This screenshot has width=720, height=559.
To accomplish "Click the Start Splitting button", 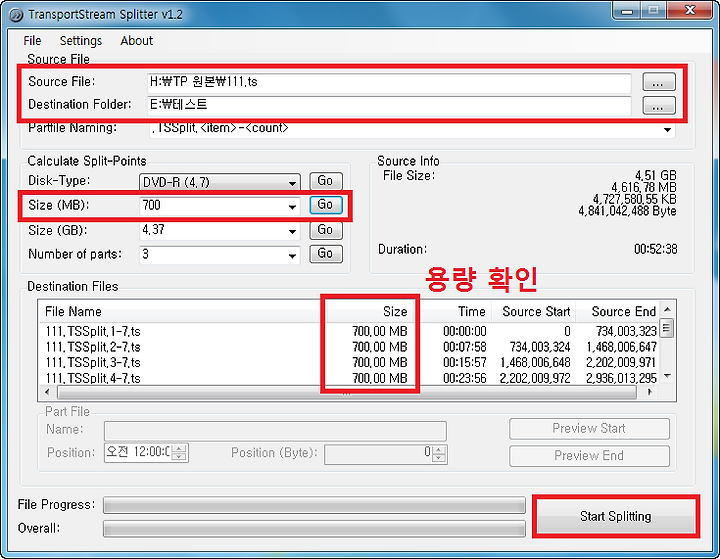I will click(616, 517).
